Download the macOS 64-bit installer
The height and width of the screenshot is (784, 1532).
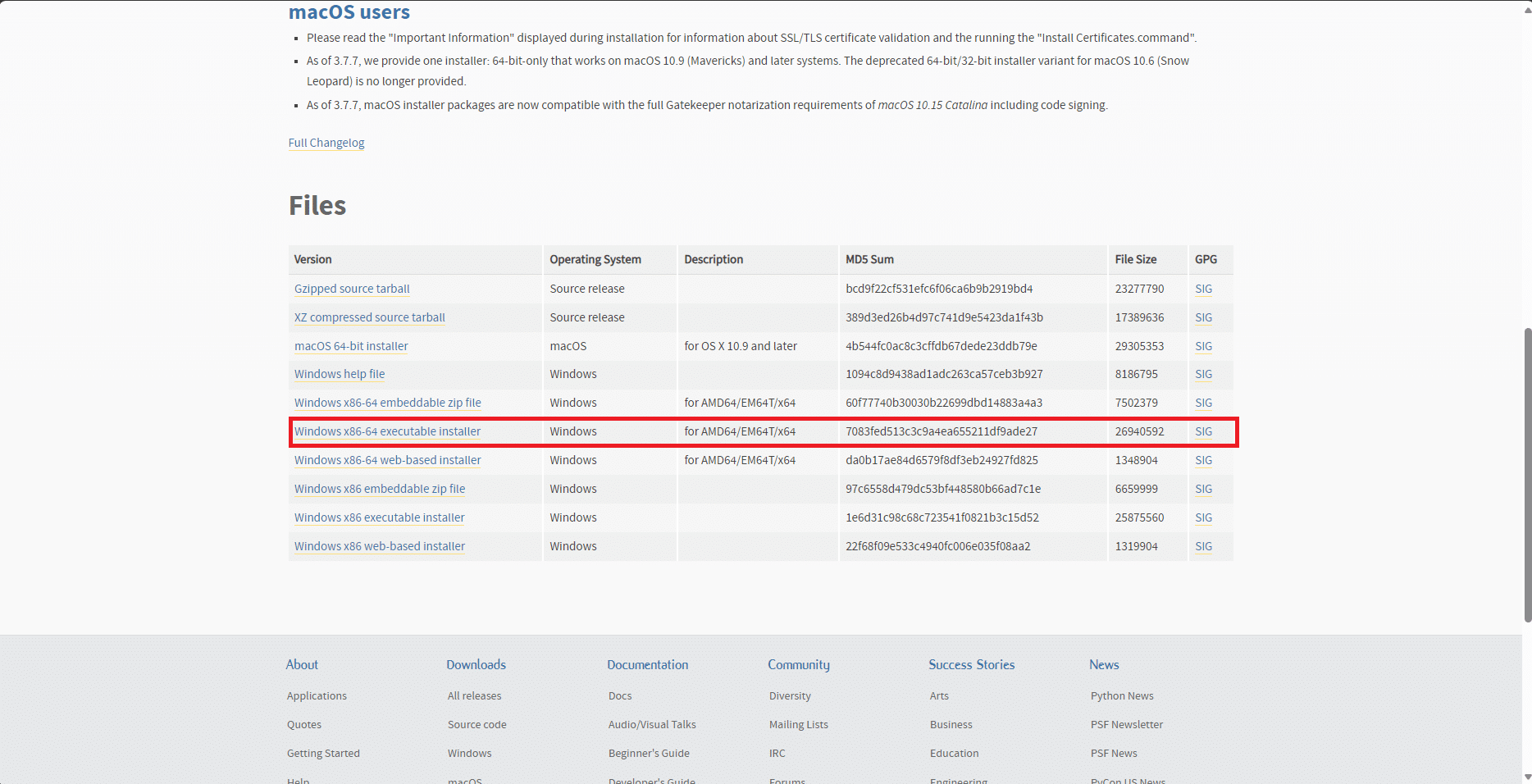pos(351,346)
